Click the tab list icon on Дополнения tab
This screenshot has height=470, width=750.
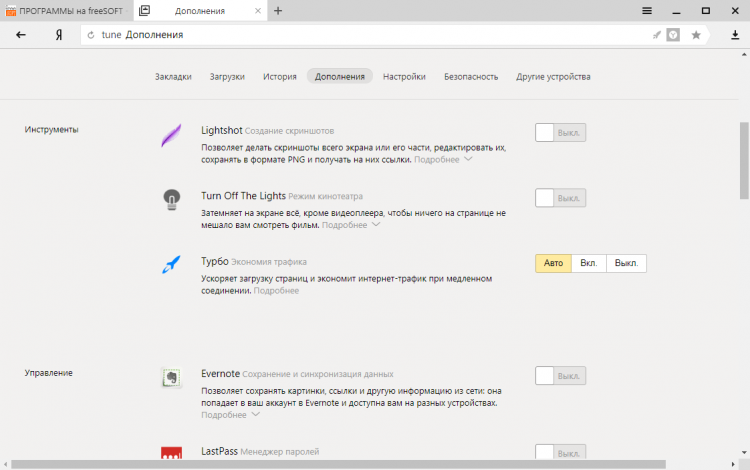coord(144,11)
